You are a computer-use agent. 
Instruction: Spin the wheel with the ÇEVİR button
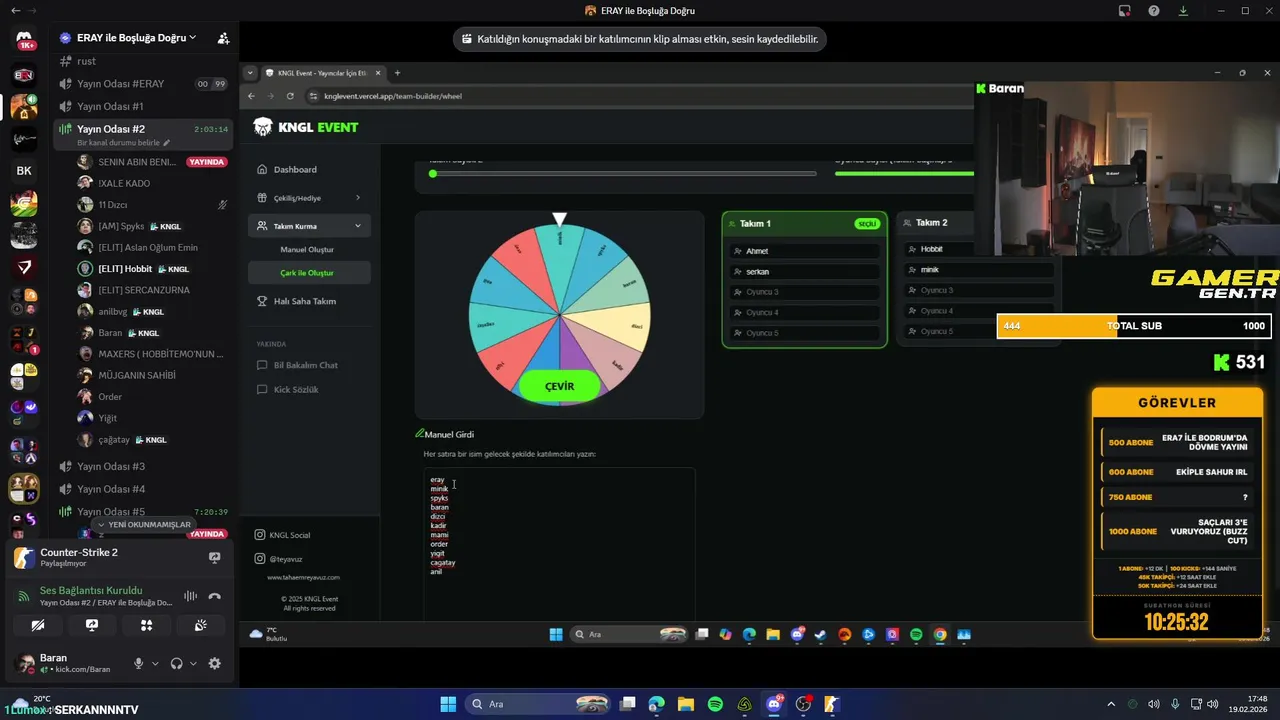(x=560, y=386)
